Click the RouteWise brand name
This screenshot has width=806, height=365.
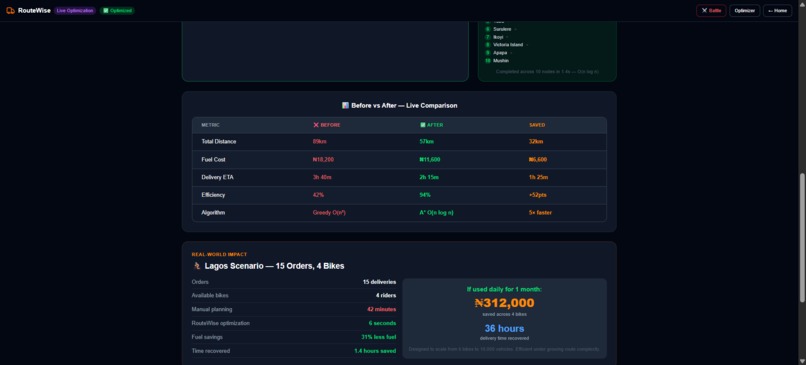coord(34,10)
